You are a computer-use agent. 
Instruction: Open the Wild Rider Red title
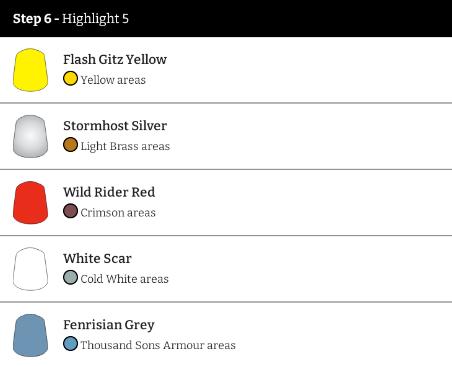pyautogui.click(x=109, y=192)
